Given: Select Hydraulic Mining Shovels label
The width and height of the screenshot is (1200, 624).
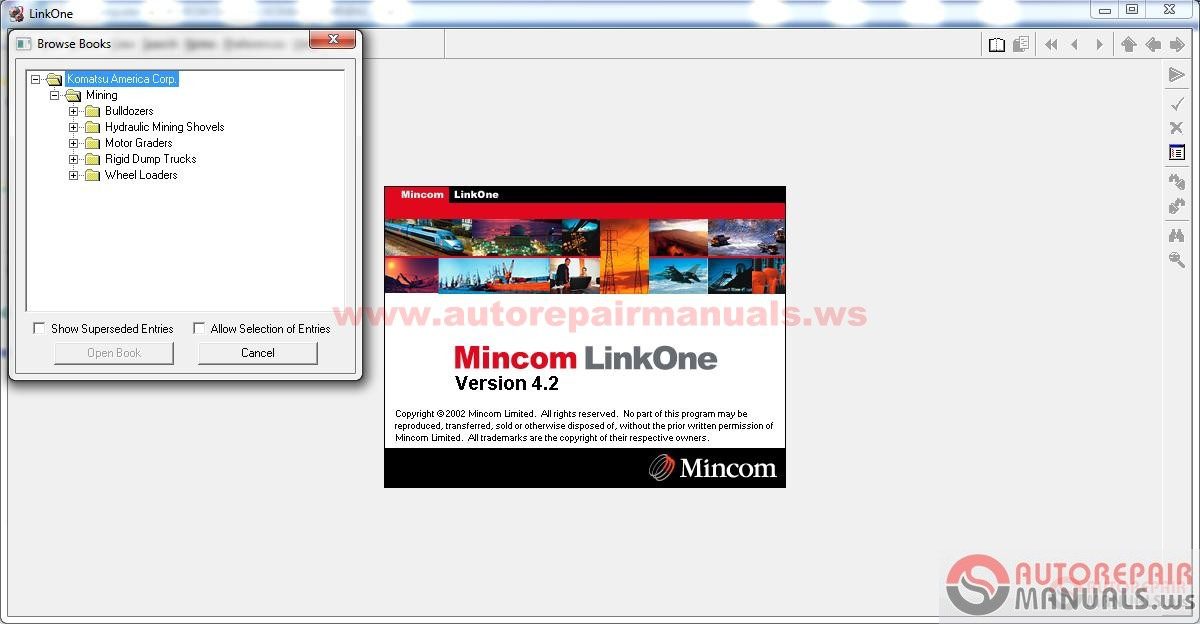Looking at the screenshot, I should pyautogui.click(x=164, y=127).
